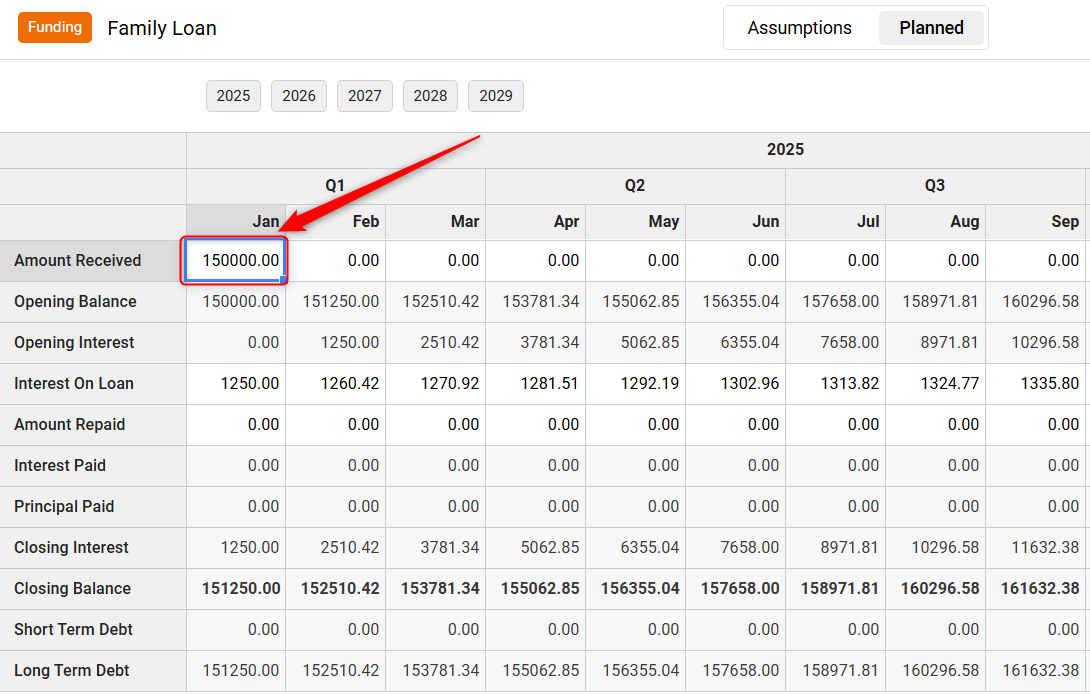Viewport: 1090px width, 694px height.
Task: Click the Jan column header
Action: pos(236,222)
